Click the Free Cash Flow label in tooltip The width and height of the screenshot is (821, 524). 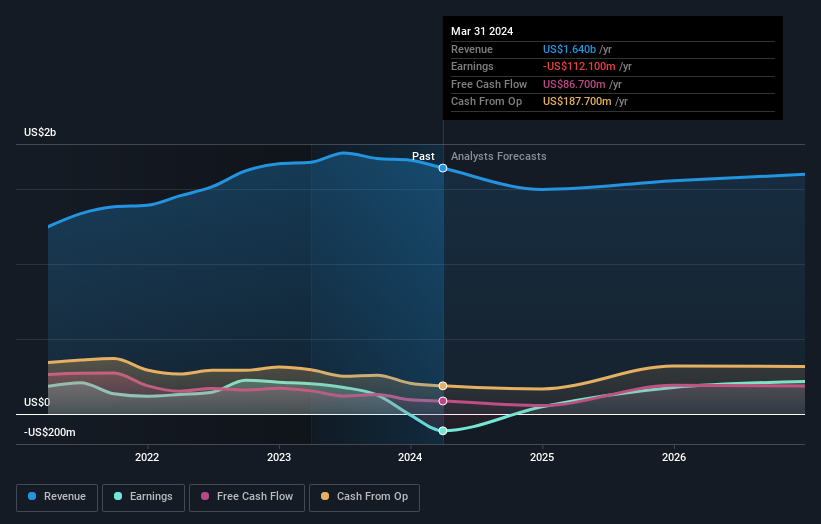click(x=489, y=84)
